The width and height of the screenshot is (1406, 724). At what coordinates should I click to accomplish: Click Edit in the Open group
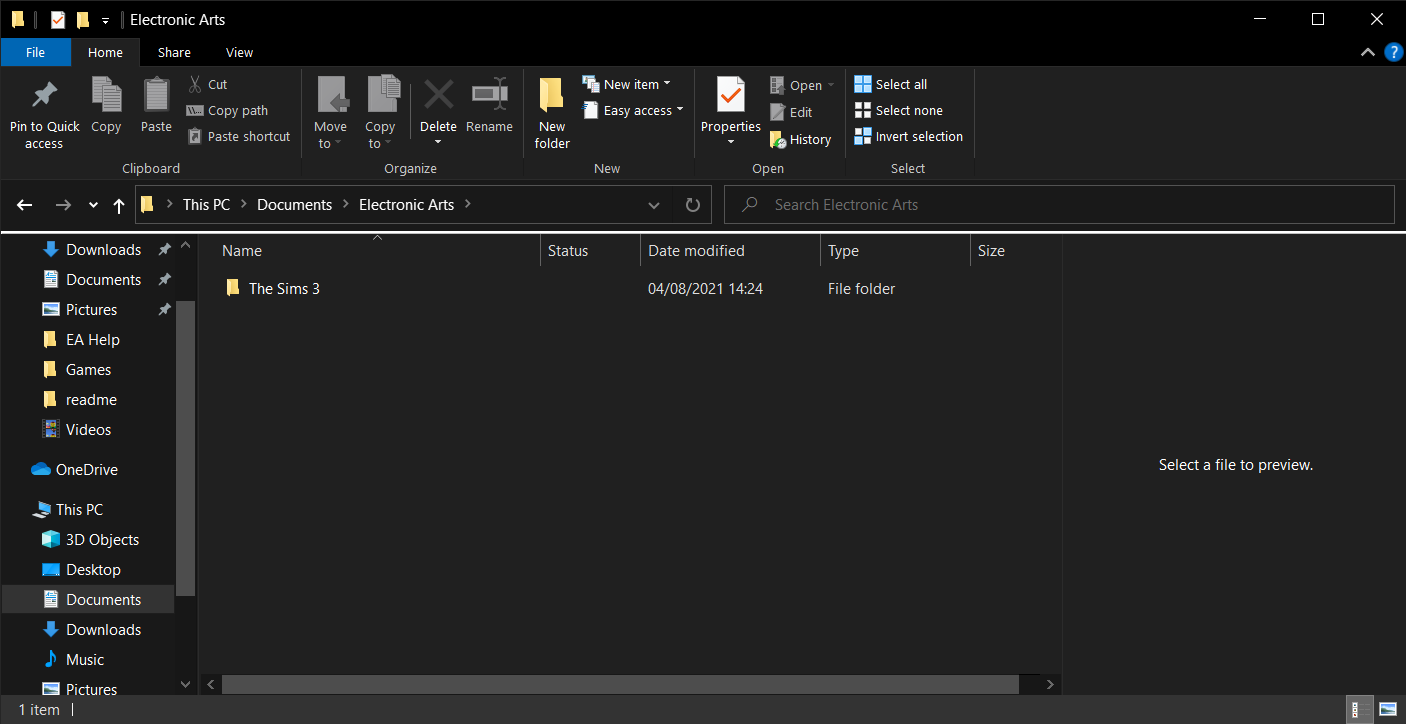tap(791, 113)
